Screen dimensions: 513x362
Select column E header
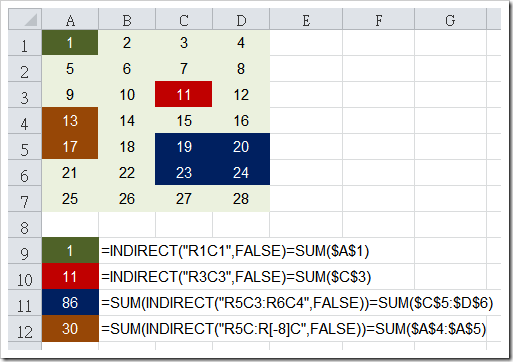pyautogui.click(x=306, y=19)
